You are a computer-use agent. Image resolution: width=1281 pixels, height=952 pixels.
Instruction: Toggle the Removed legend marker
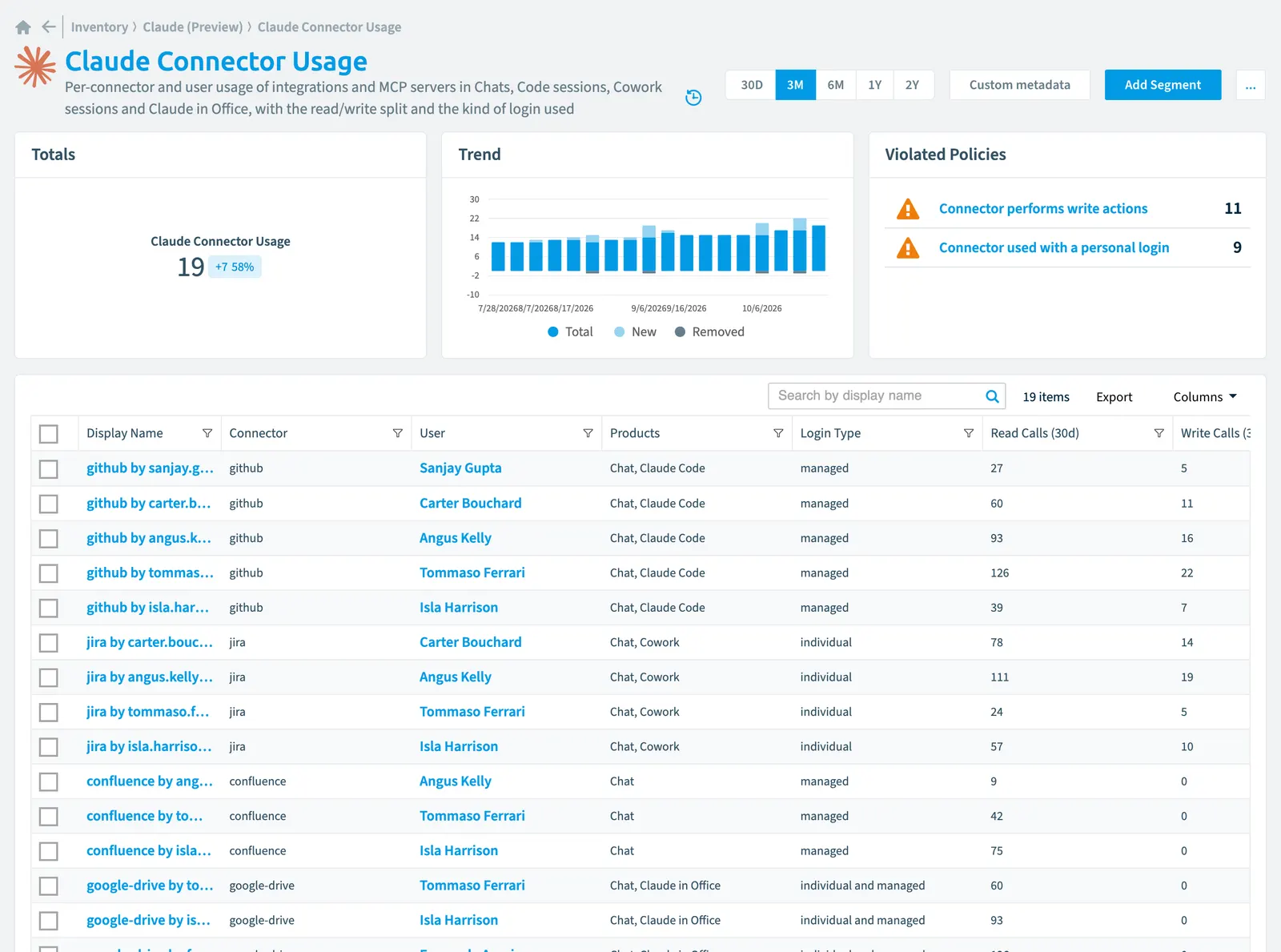tap(680, 332)
